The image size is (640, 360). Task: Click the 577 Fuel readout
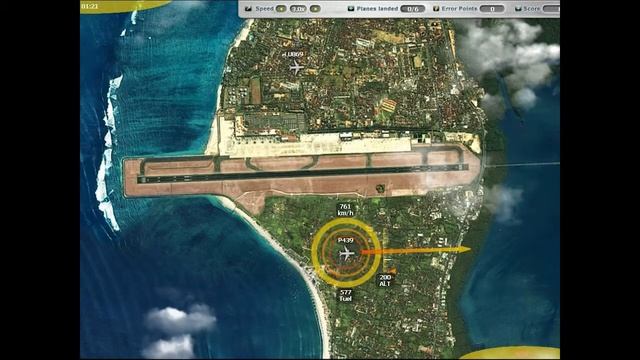coord(345,295)
